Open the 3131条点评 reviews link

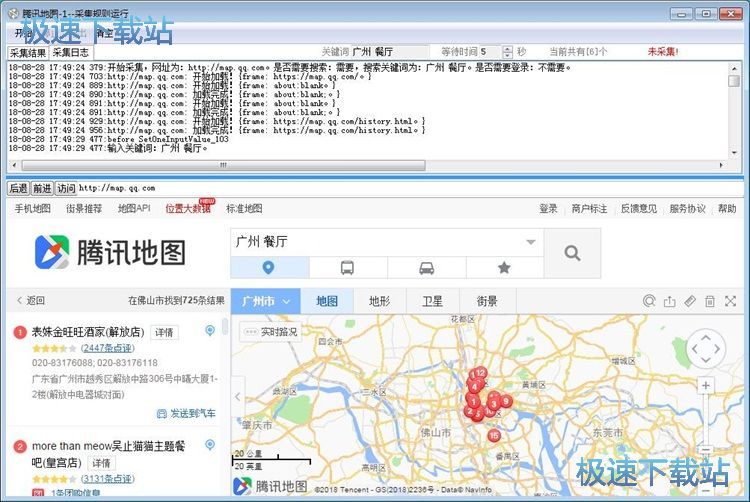tap(108, 479)
